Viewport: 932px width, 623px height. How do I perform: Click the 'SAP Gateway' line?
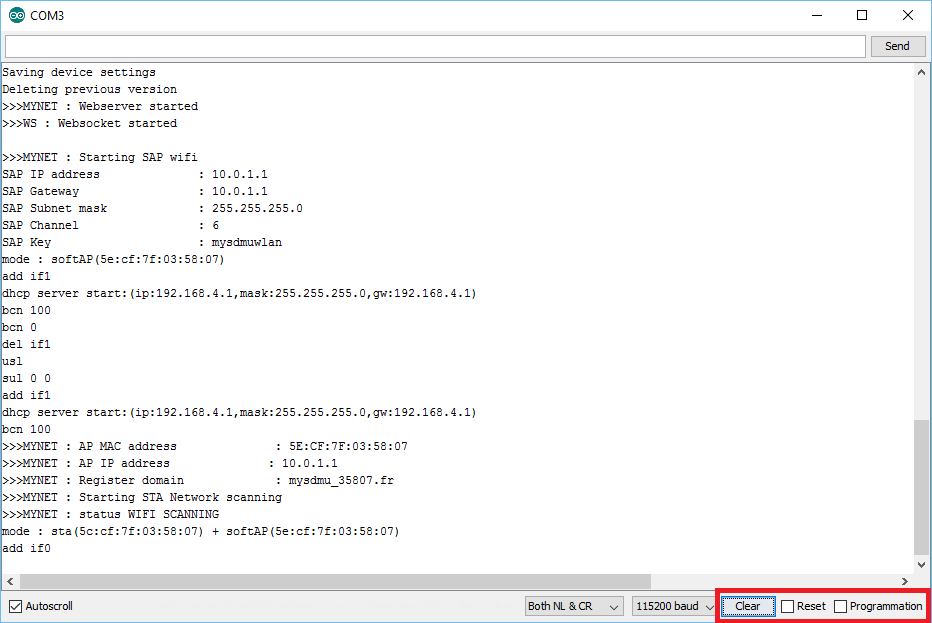pos(135,191)
